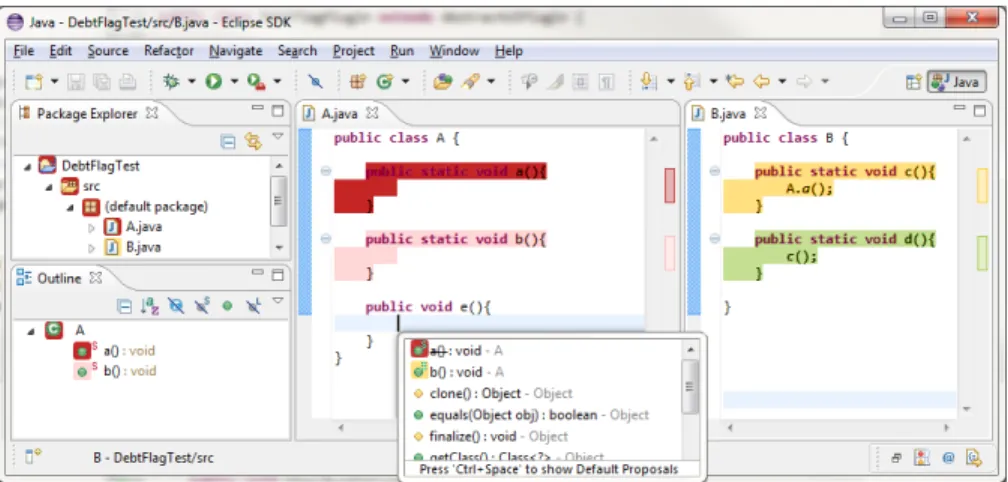1008x482 pixels.
Task: Click the Skip All Breakpoints icon
Action: [x=316, y=82]
